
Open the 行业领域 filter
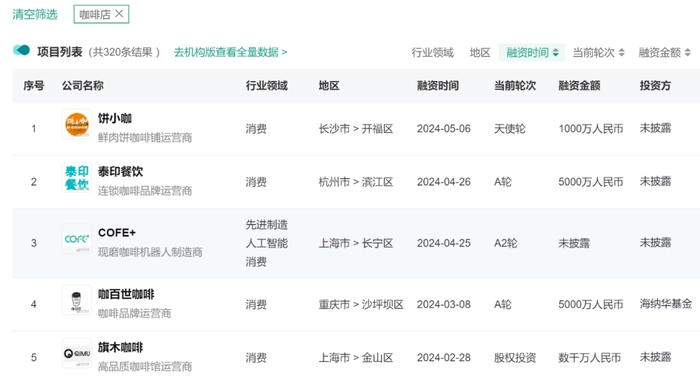pos(432,53)
